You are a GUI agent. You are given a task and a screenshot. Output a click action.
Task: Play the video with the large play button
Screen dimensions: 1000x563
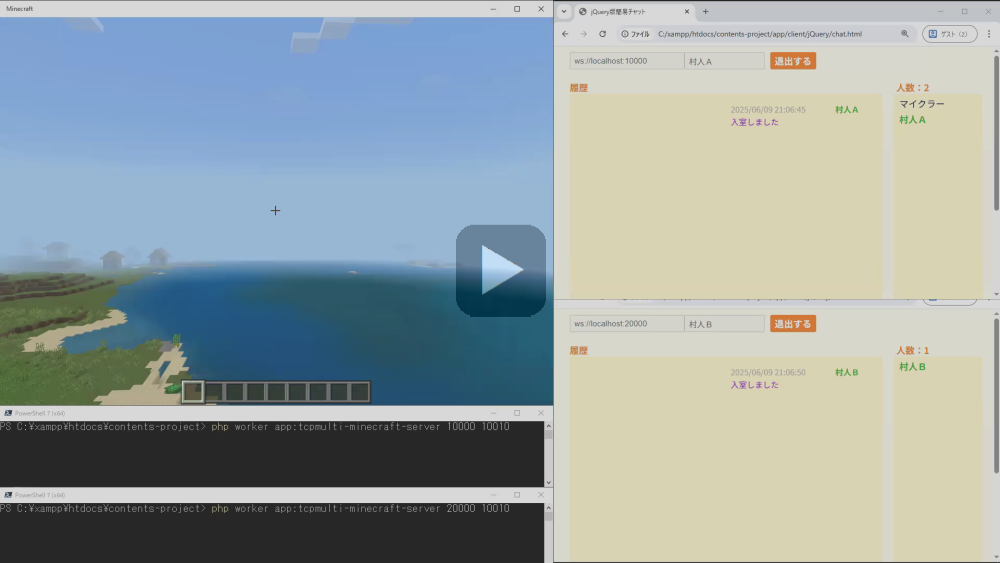[501, 270]
